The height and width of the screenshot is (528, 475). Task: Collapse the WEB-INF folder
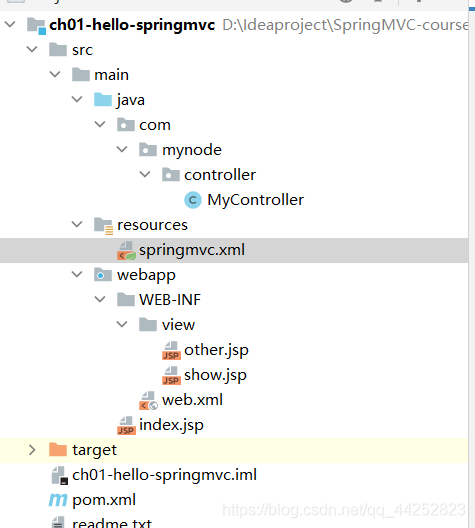[x=100, y=299]
